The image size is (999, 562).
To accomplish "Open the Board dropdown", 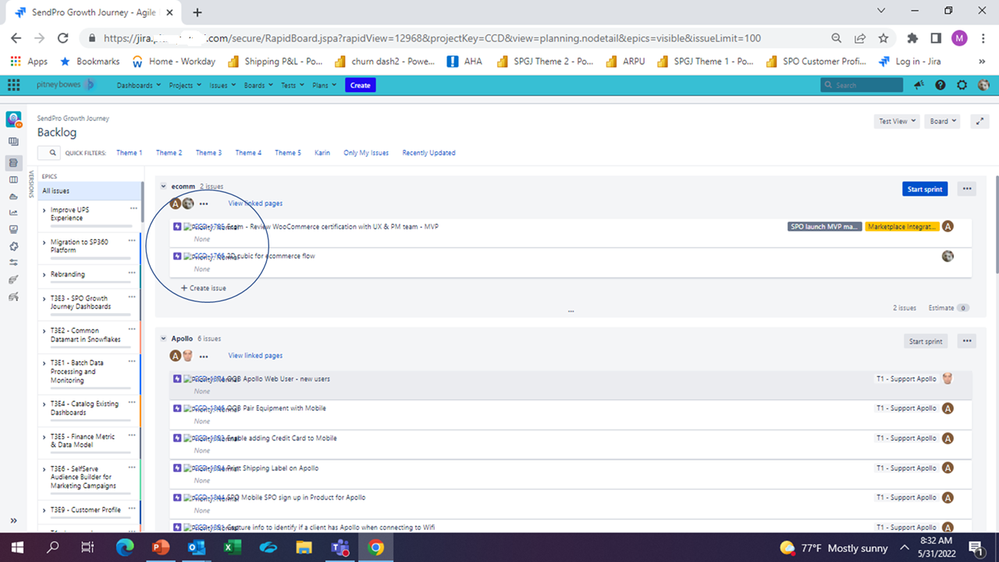I will pyautogui.click(x=942, y=121).
